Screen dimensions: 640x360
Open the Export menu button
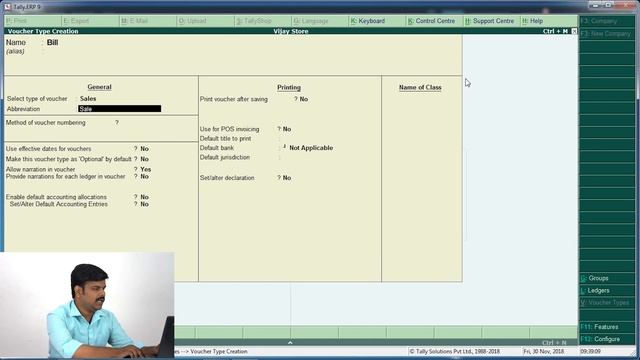[x=90, y=21]
